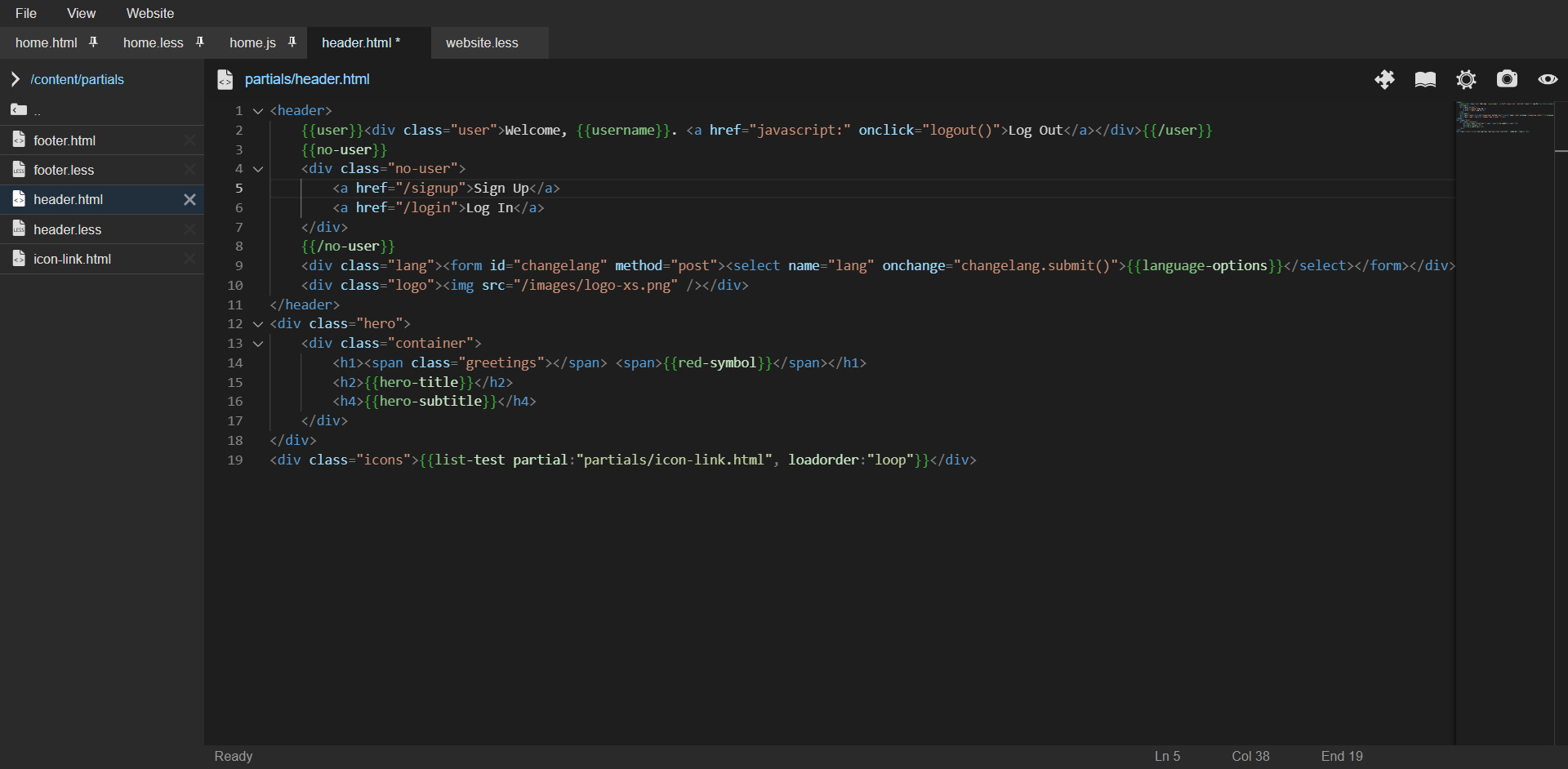Open the File menu
This screenshot has width=1568, height=769.
click(26, 13)
